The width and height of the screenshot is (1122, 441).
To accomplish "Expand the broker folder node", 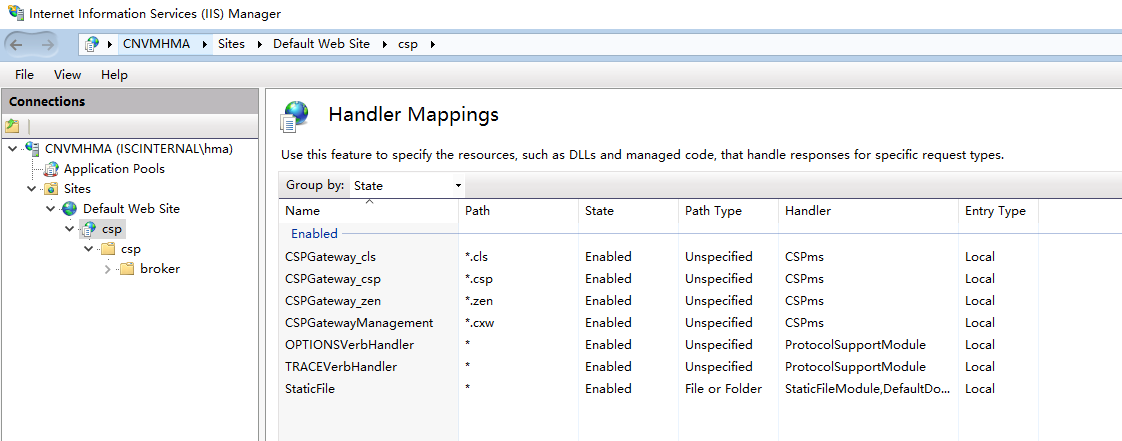I will (108, 269).
